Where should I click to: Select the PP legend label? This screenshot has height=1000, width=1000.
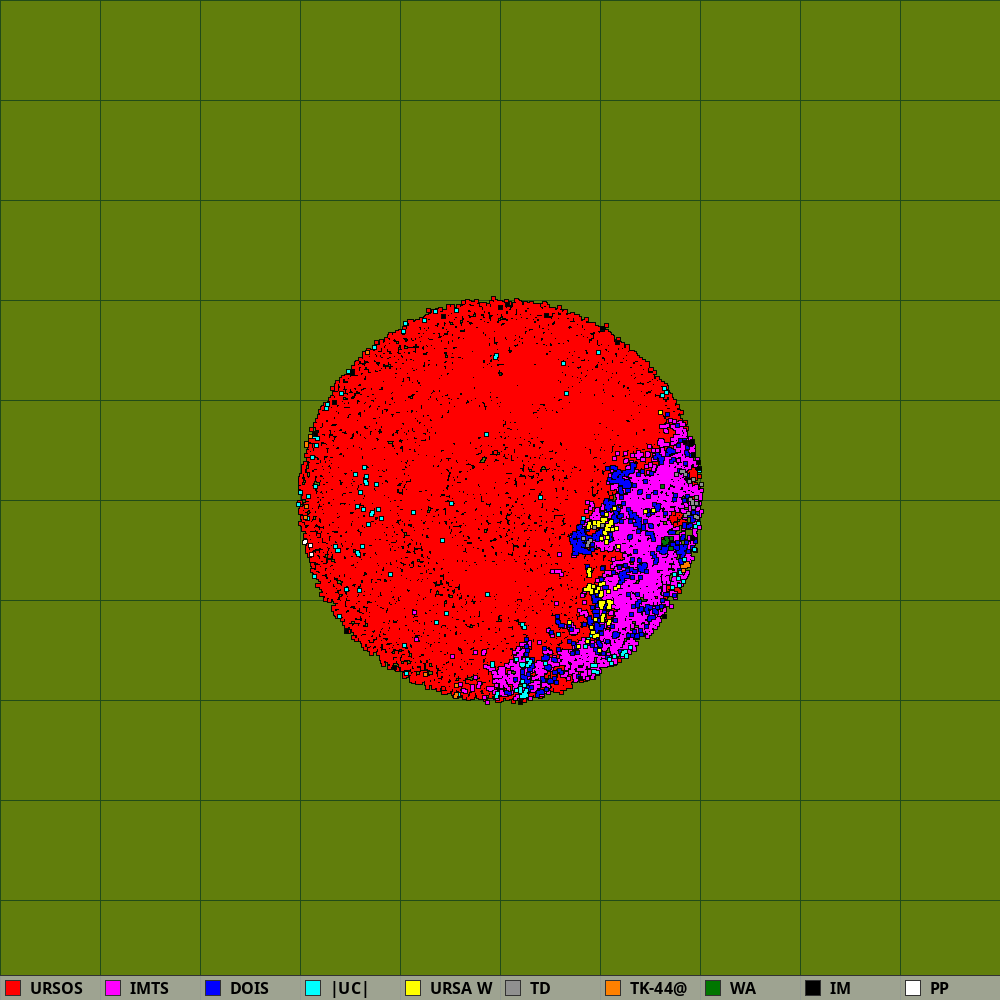coord(939,989)
